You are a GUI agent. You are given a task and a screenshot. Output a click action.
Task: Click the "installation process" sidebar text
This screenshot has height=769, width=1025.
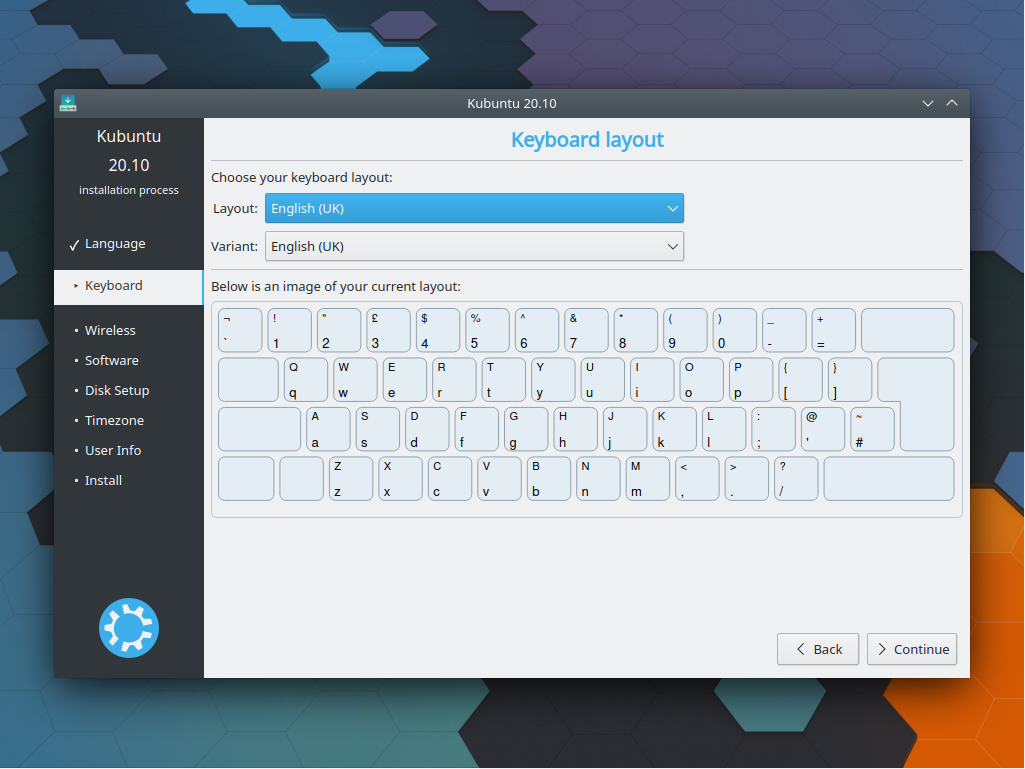[x=129, y=190]
